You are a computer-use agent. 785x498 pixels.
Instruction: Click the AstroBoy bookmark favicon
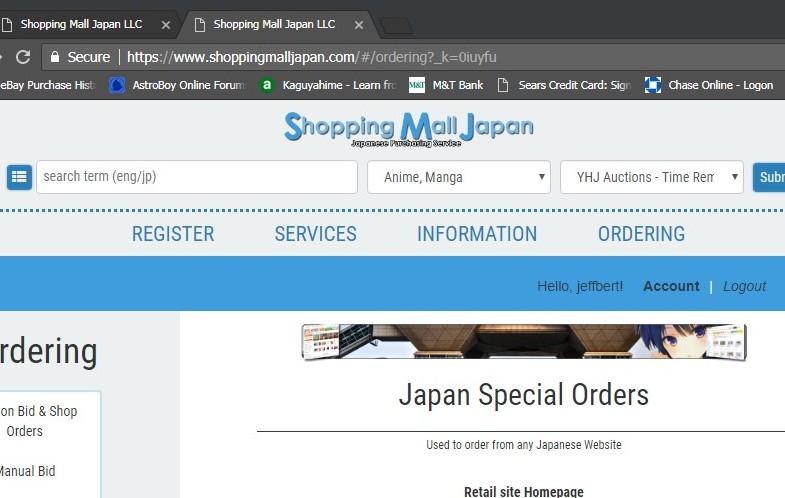(117, 85)
